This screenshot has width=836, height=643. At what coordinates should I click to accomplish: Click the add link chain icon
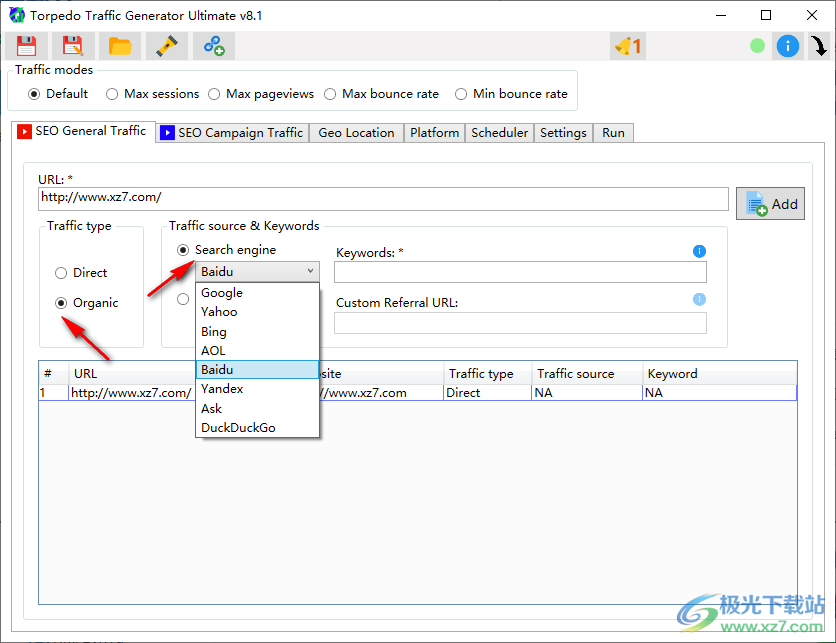[214, 46]
